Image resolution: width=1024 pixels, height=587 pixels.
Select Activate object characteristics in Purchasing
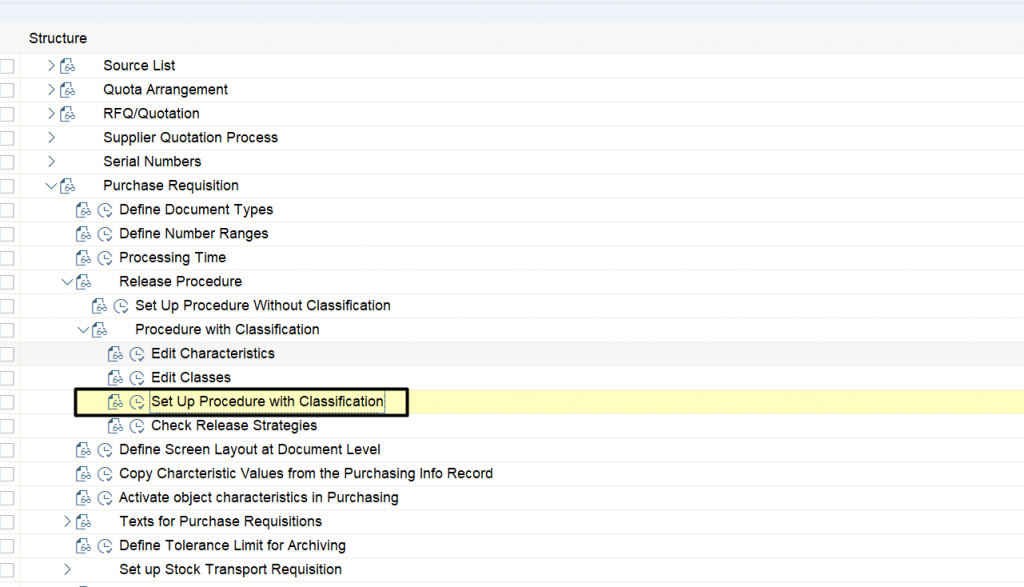pos(259,498)
